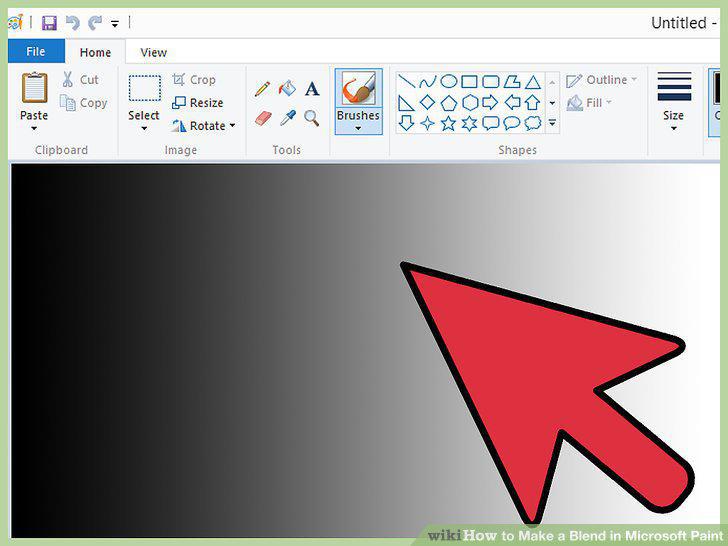Select the Color picker eyedropper
Screen dimensions: 728x546
287,118
